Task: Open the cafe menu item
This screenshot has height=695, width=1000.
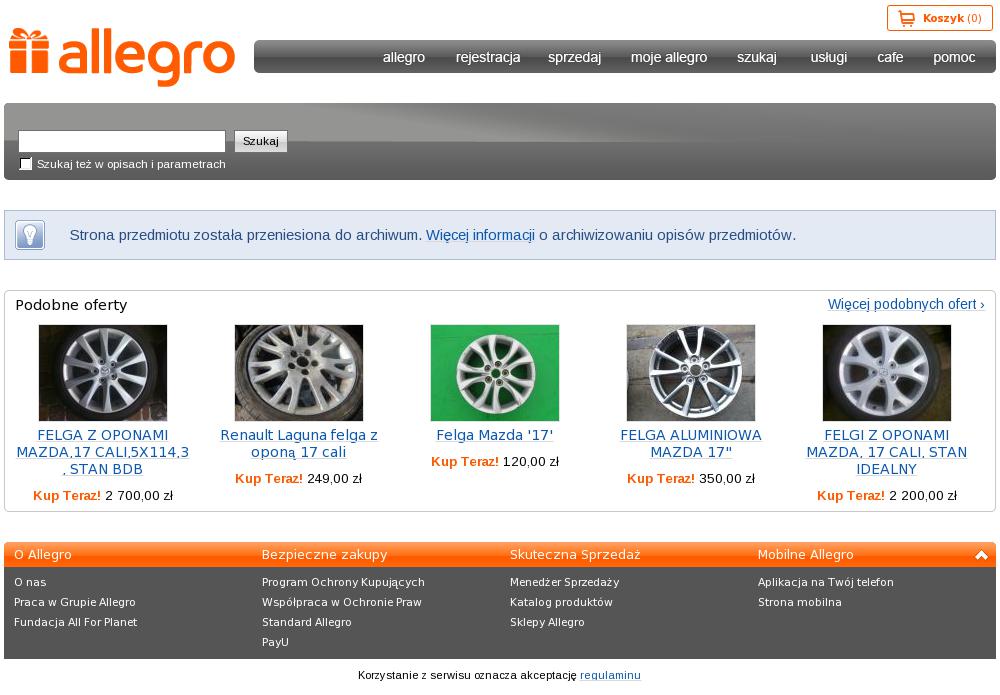Action: click(x=890, y=57)
